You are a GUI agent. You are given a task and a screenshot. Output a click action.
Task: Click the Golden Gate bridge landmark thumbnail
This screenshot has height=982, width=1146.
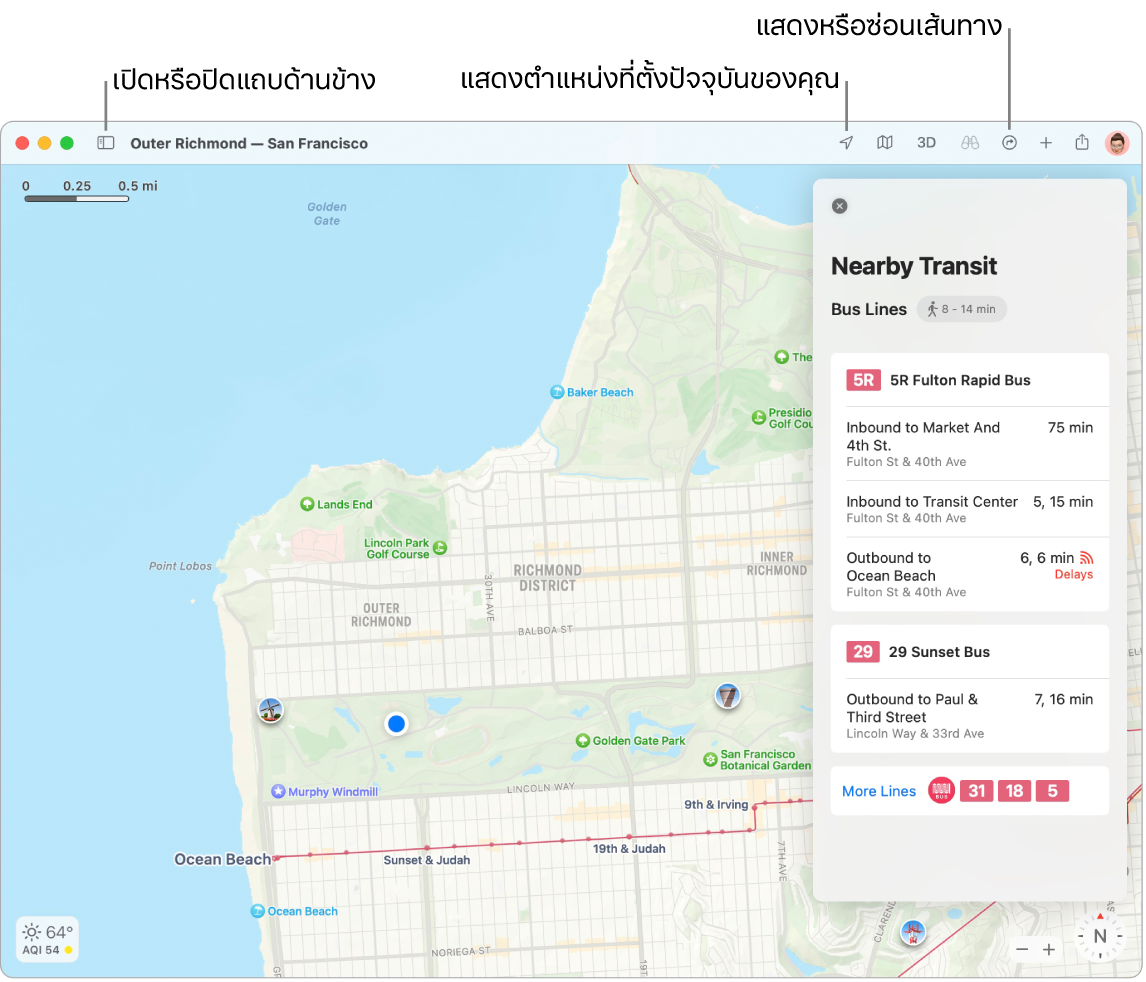(x=912, y=932)
